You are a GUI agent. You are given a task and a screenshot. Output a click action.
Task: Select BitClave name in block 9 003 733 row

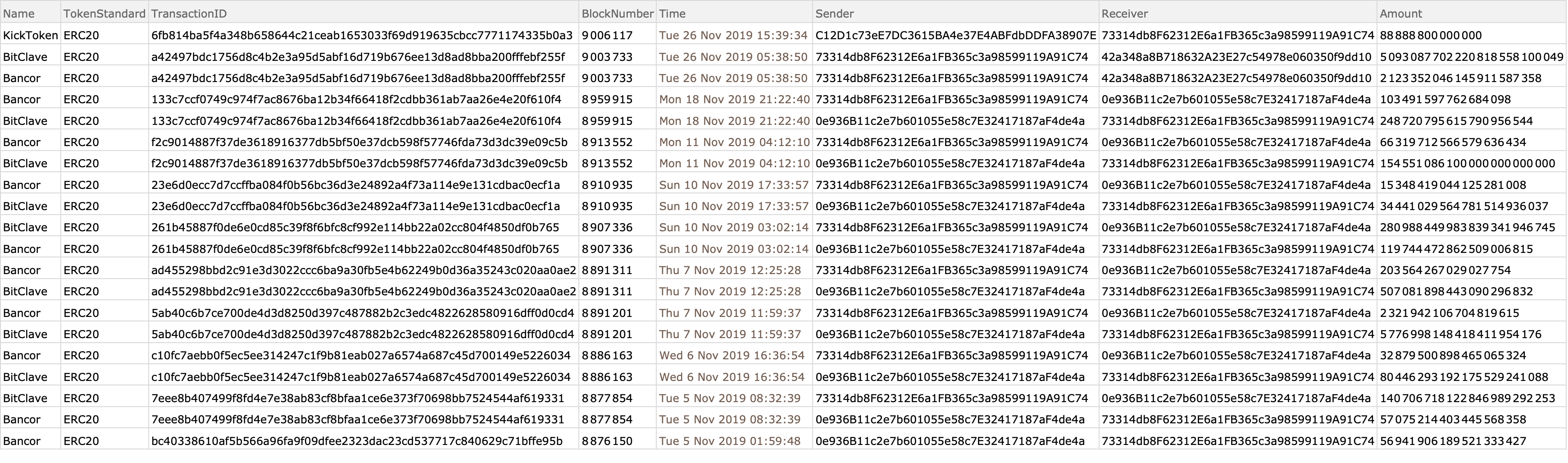(25, 57)
